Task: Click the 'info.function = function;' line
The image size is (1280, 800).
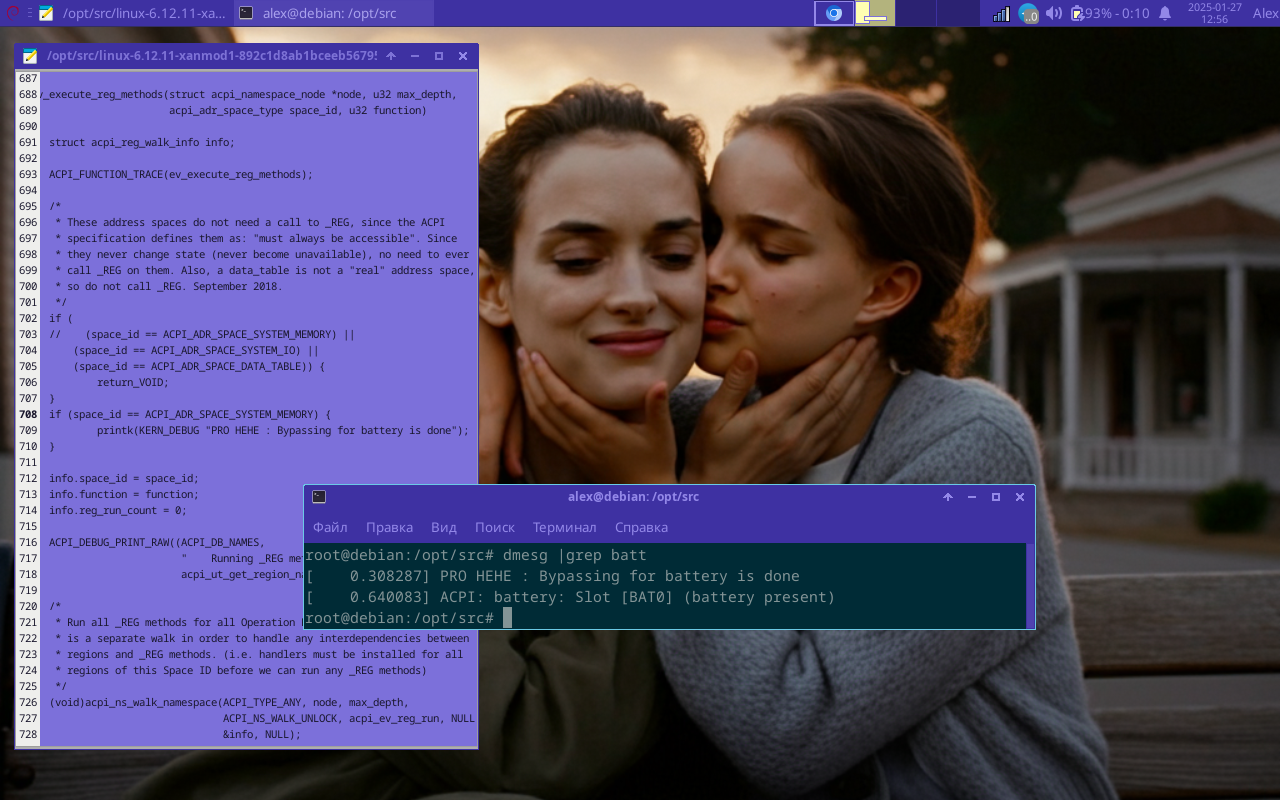Action: click(x=124, y=494)
